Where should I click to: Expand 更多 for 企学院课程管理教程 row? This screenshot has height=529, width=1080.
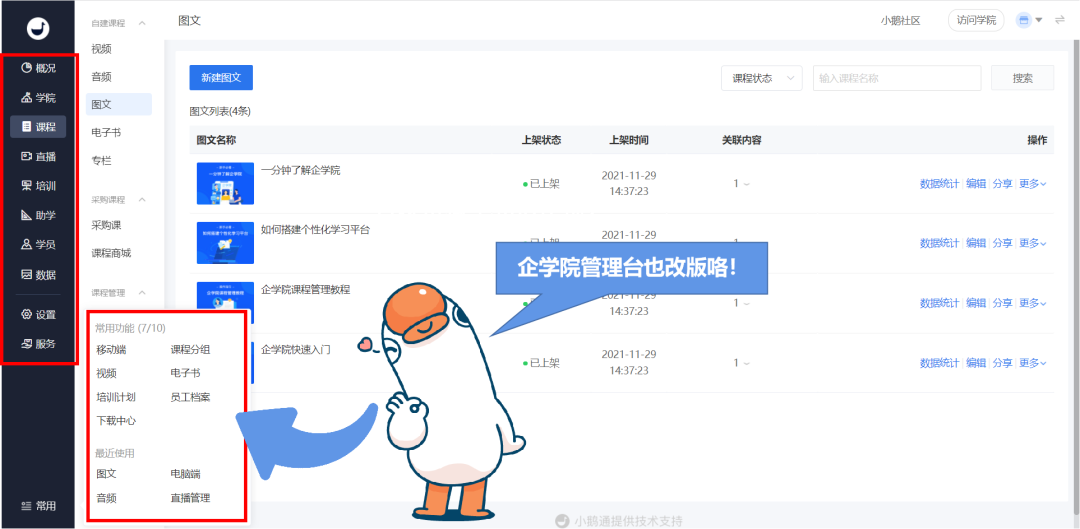pyautogui.click(x=1032, y=303)
